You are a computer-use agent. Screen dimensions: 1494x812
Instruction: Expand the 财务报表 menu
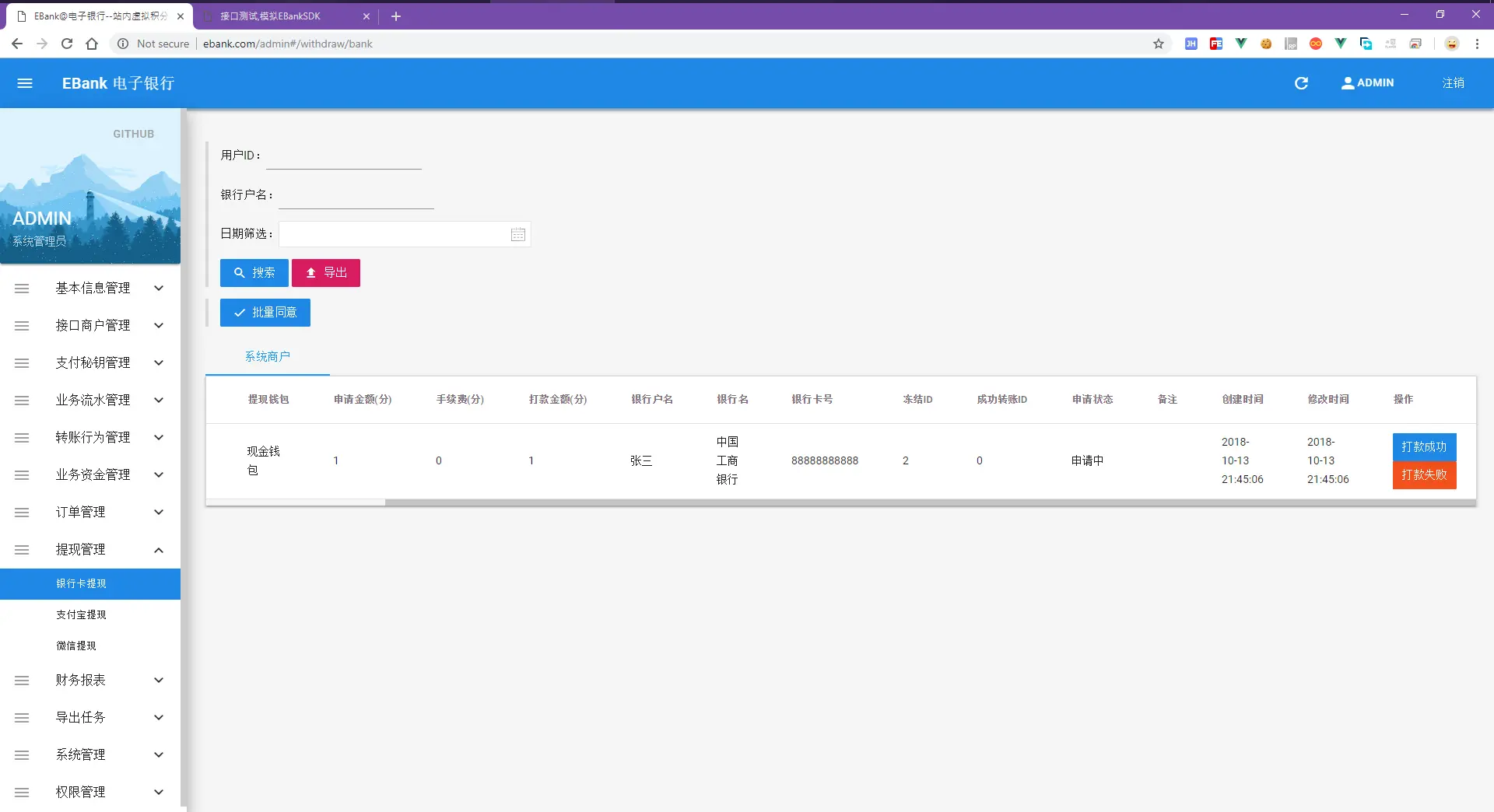coord(90,681)
